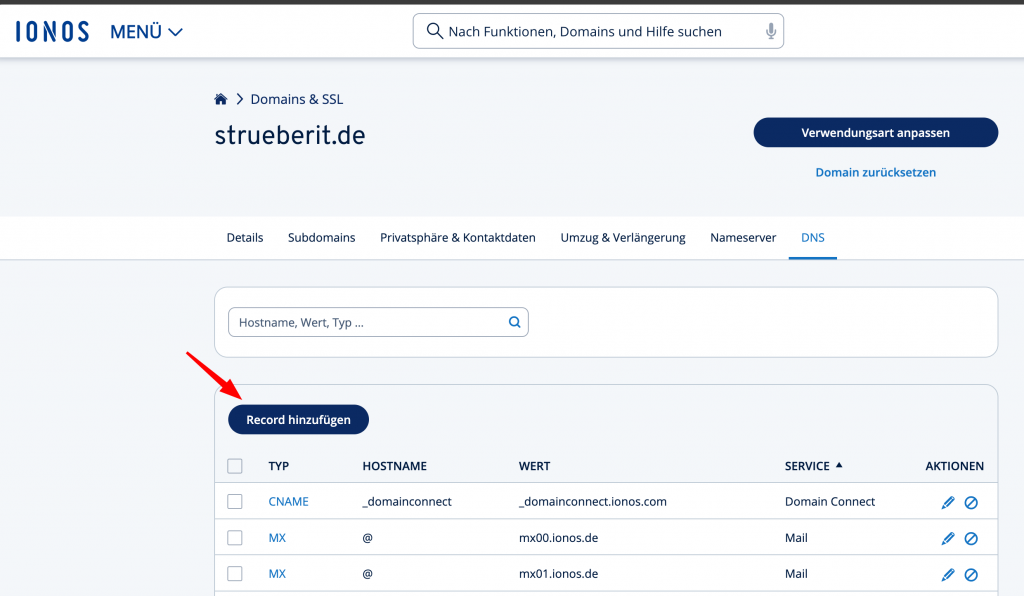This screenshot has height=596, width=1024.
Task: Click the microphone voice search icon
Action: [771, 32]
